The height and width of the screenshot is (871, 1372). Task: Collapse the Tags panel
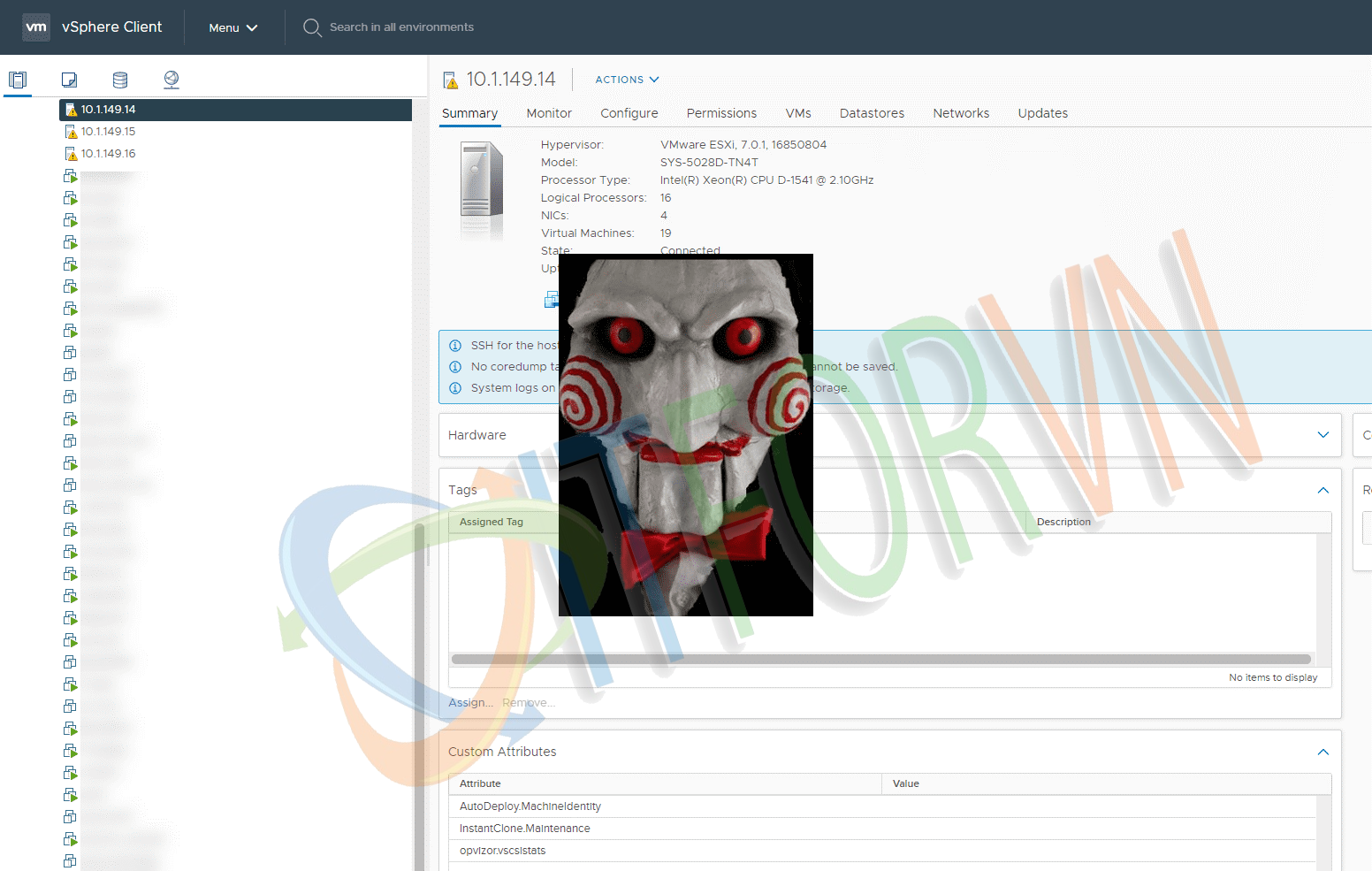pos(1322,490)
